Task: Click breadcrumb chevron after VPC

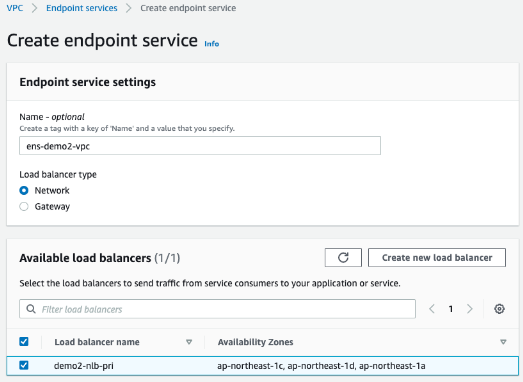Action: click(35, 8)
